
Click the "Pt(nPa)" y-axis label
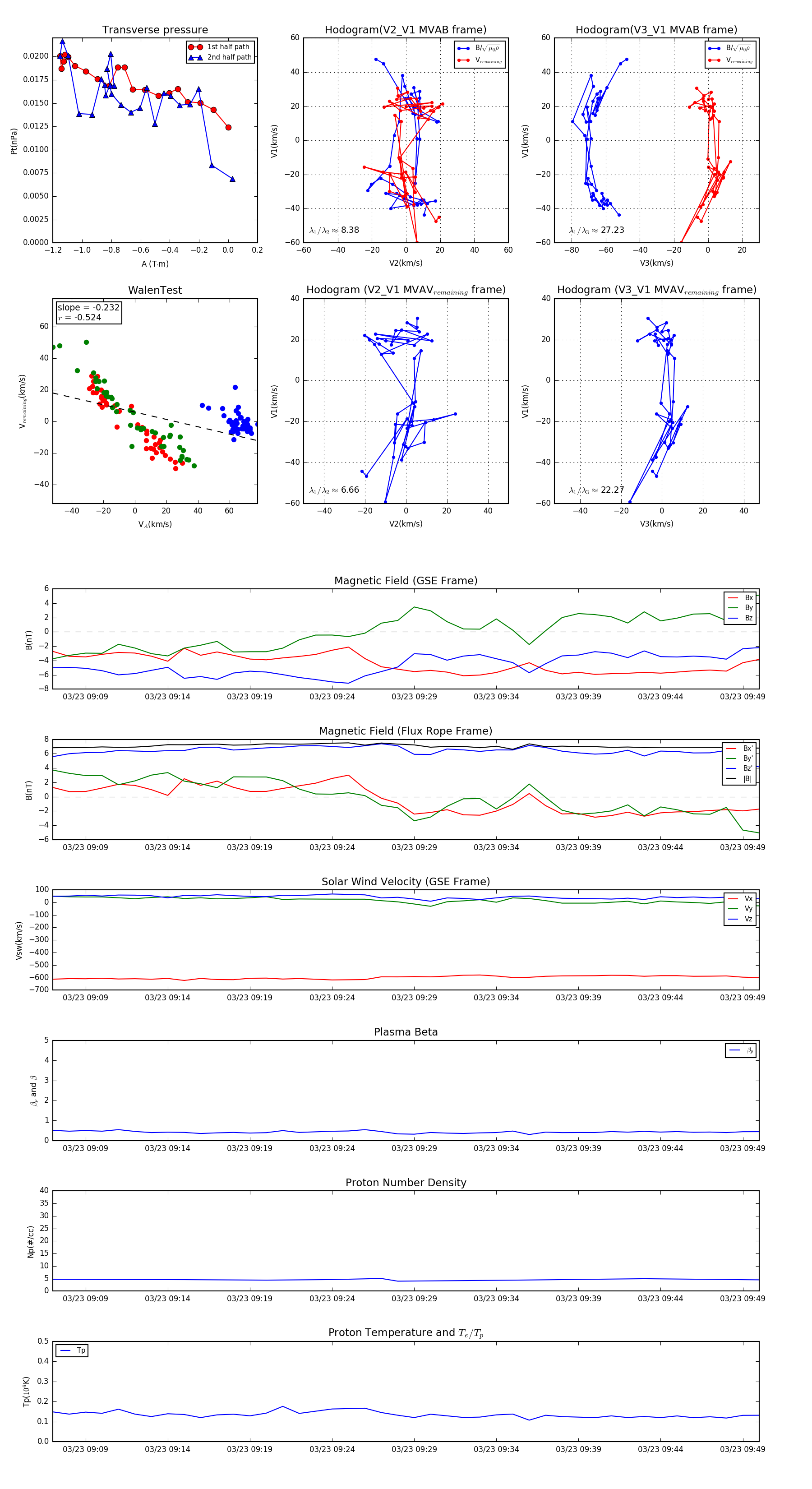(14, 140)
